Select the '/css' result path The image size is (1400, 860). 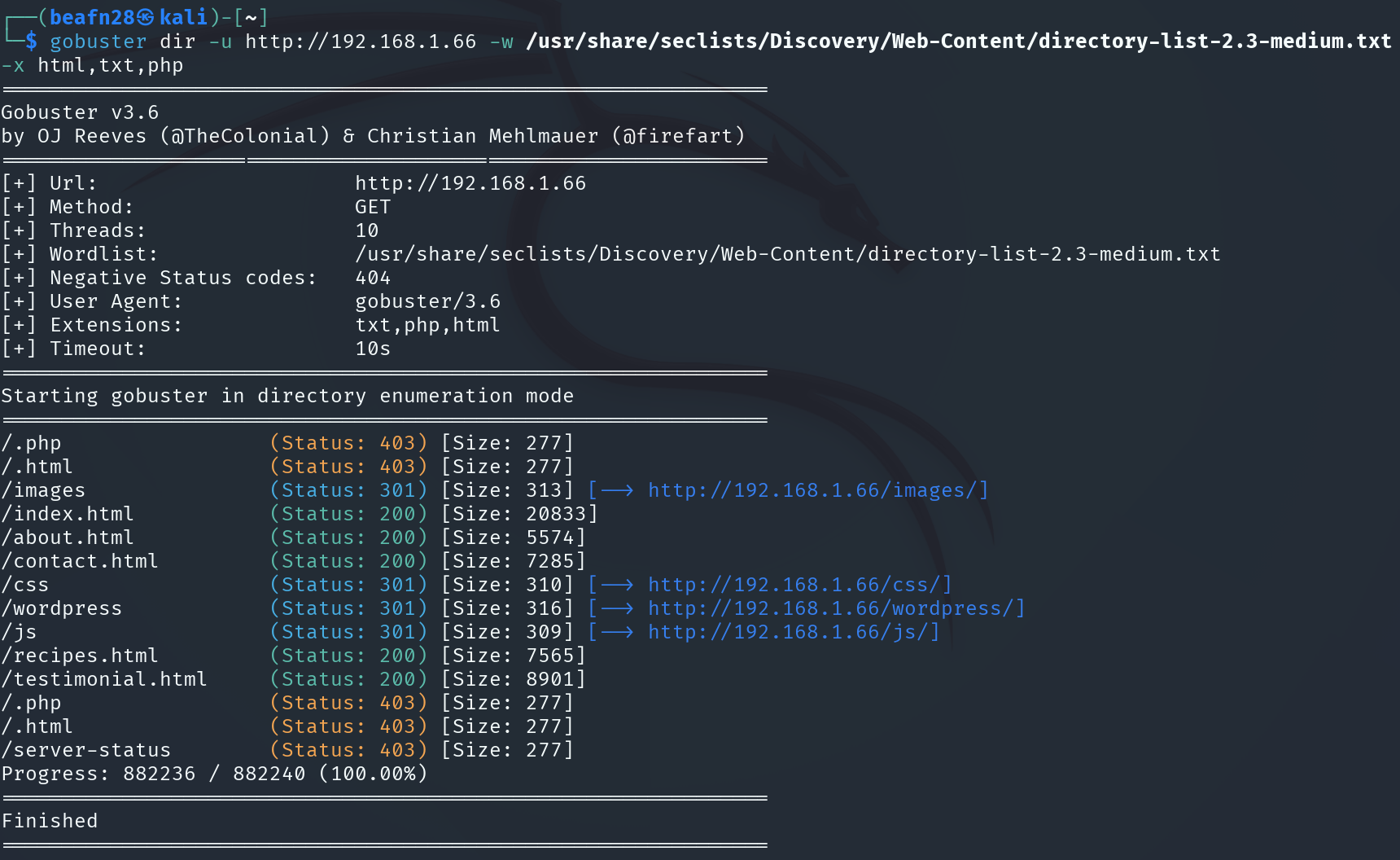point(25,585)
